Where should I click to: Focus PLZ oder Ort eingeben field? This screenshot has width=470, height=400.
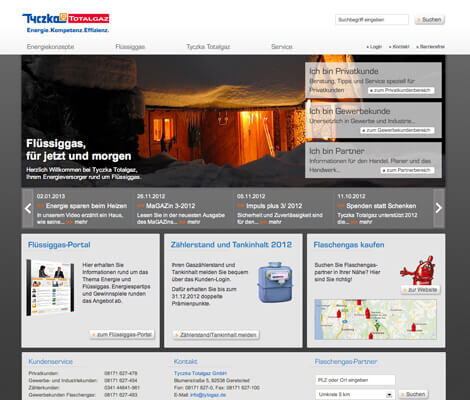click(355, 380)
